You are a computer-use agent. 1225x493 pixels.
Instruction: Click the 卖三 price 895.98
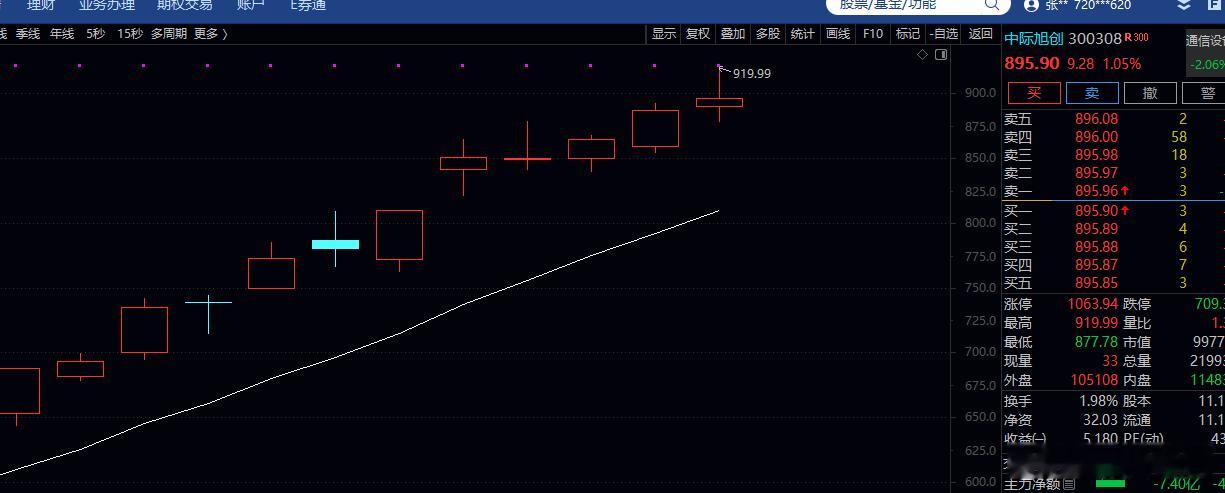tap(1096, 155)
